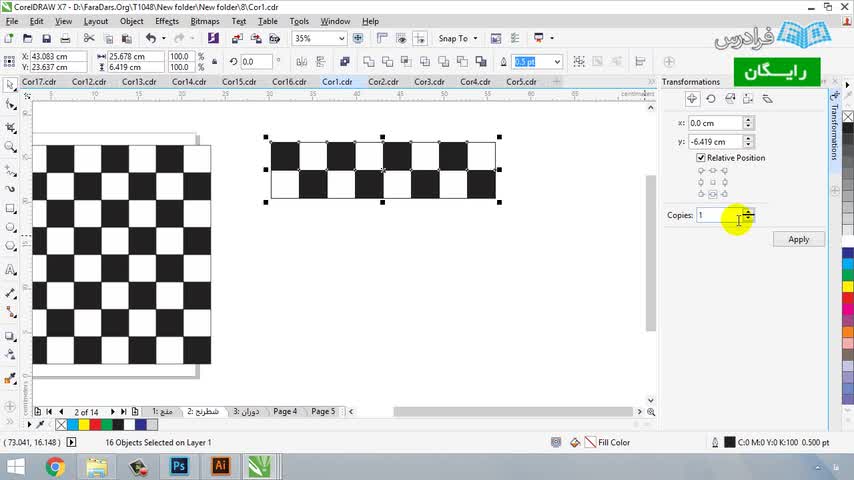The width and height of the screenshot is (854, 480).
Task: Select the Rectangle tool in toolbox
Action: [10, 208]
